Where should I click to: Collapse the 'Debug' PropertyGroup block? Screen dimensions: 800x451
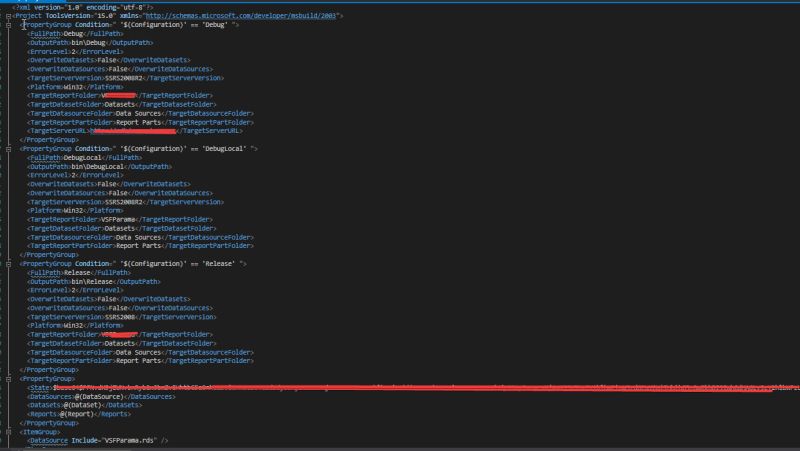click(x=9, y=25)
